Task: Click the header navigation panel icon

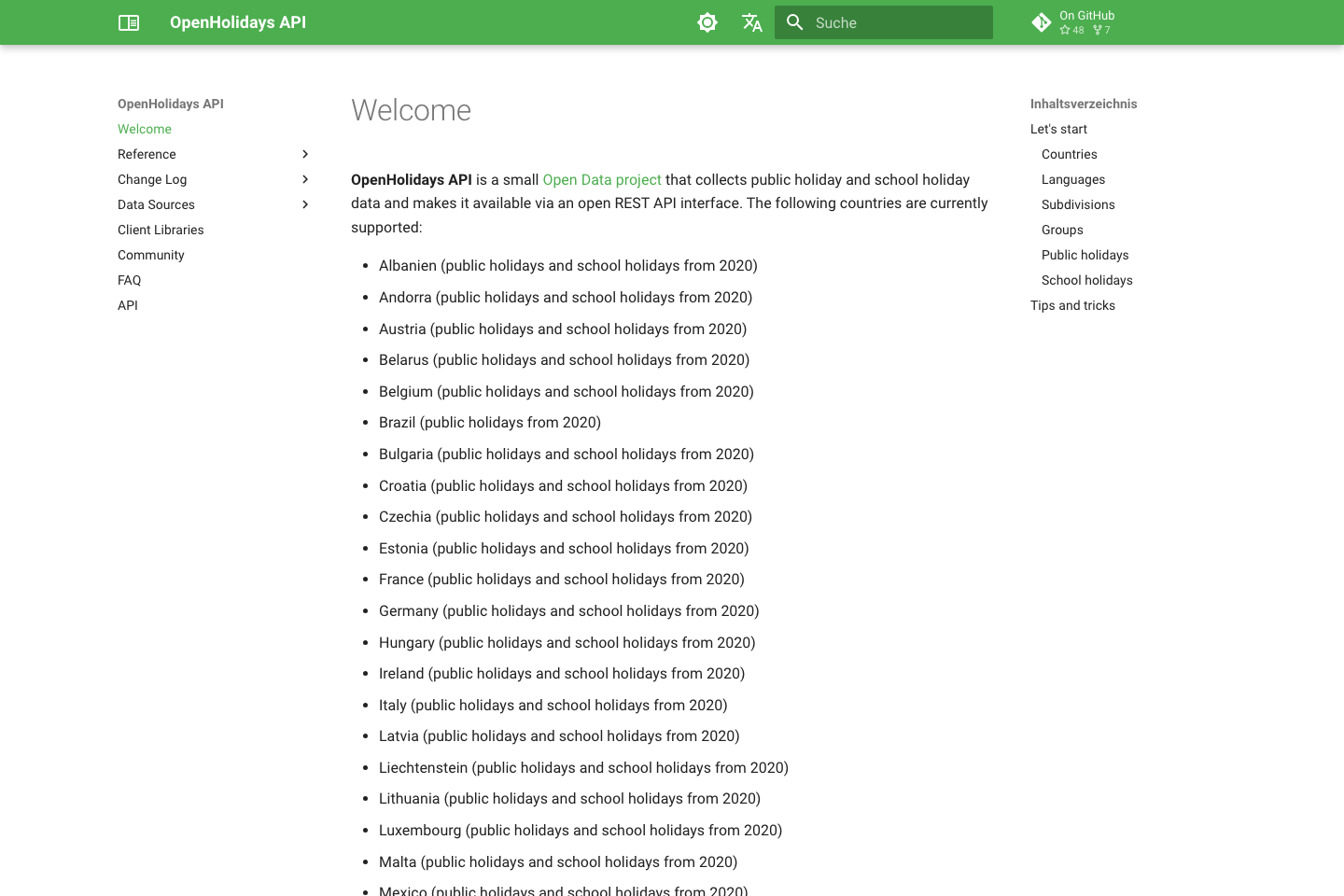Action: click(128, 22)
